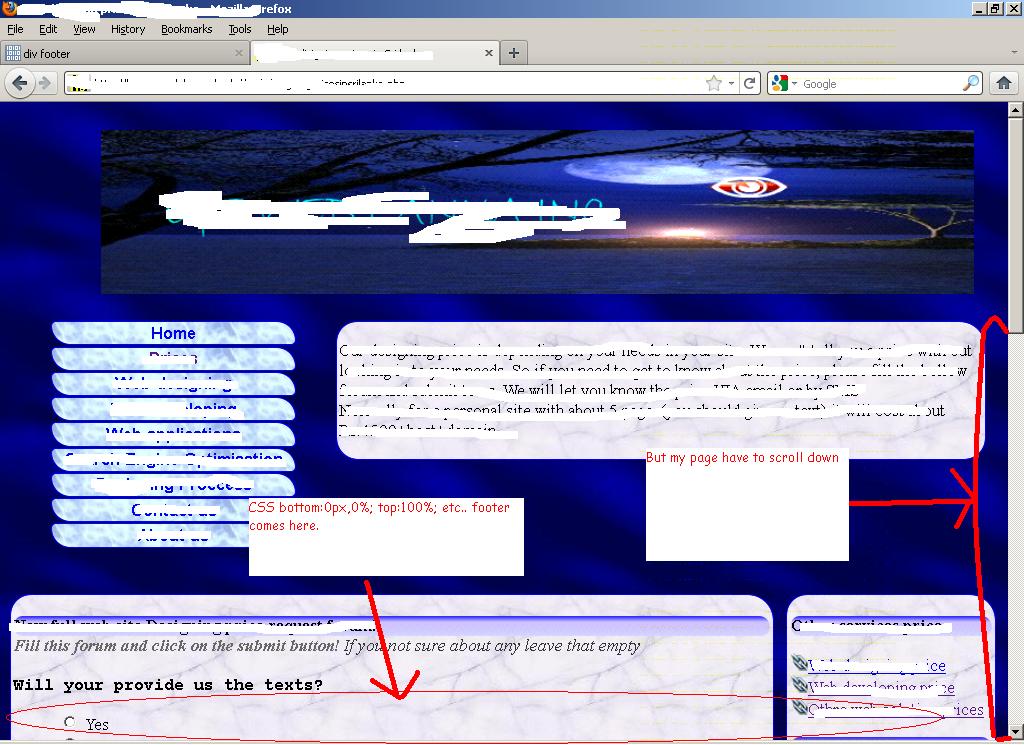
Task: Open the Web designing price link
Action: (x=876, y=665)
